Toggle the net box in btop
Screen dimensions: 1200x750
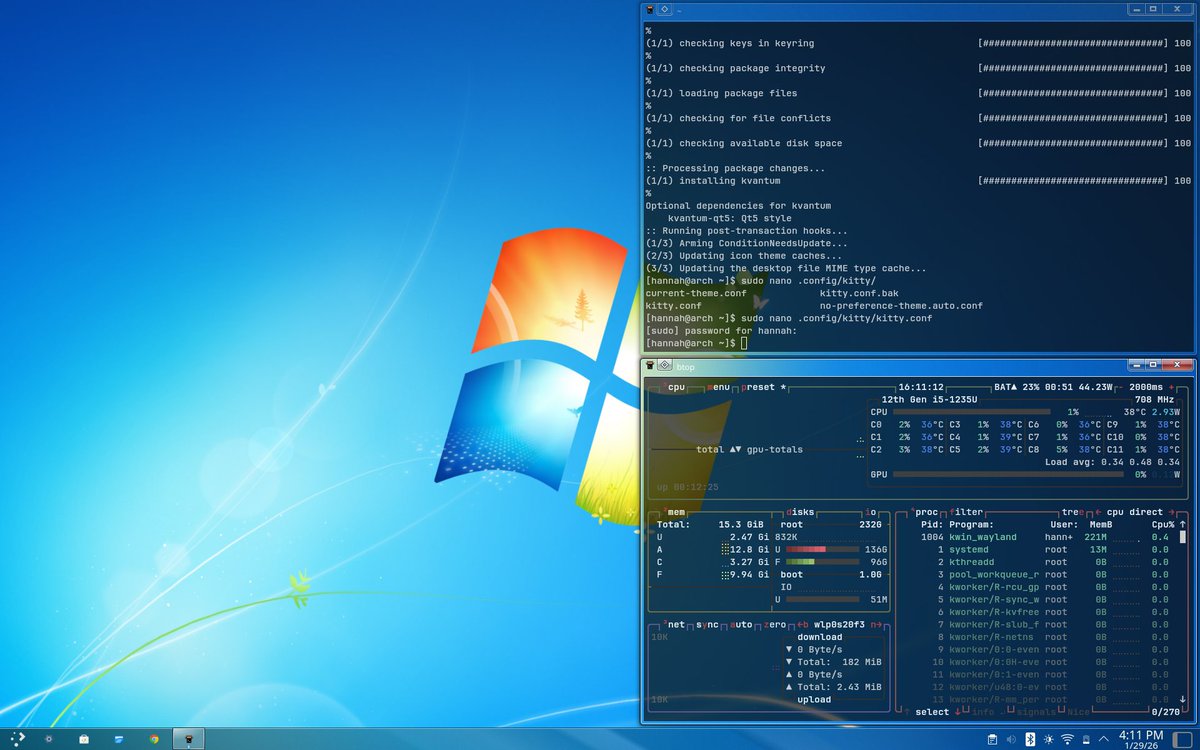coord(676,624)
